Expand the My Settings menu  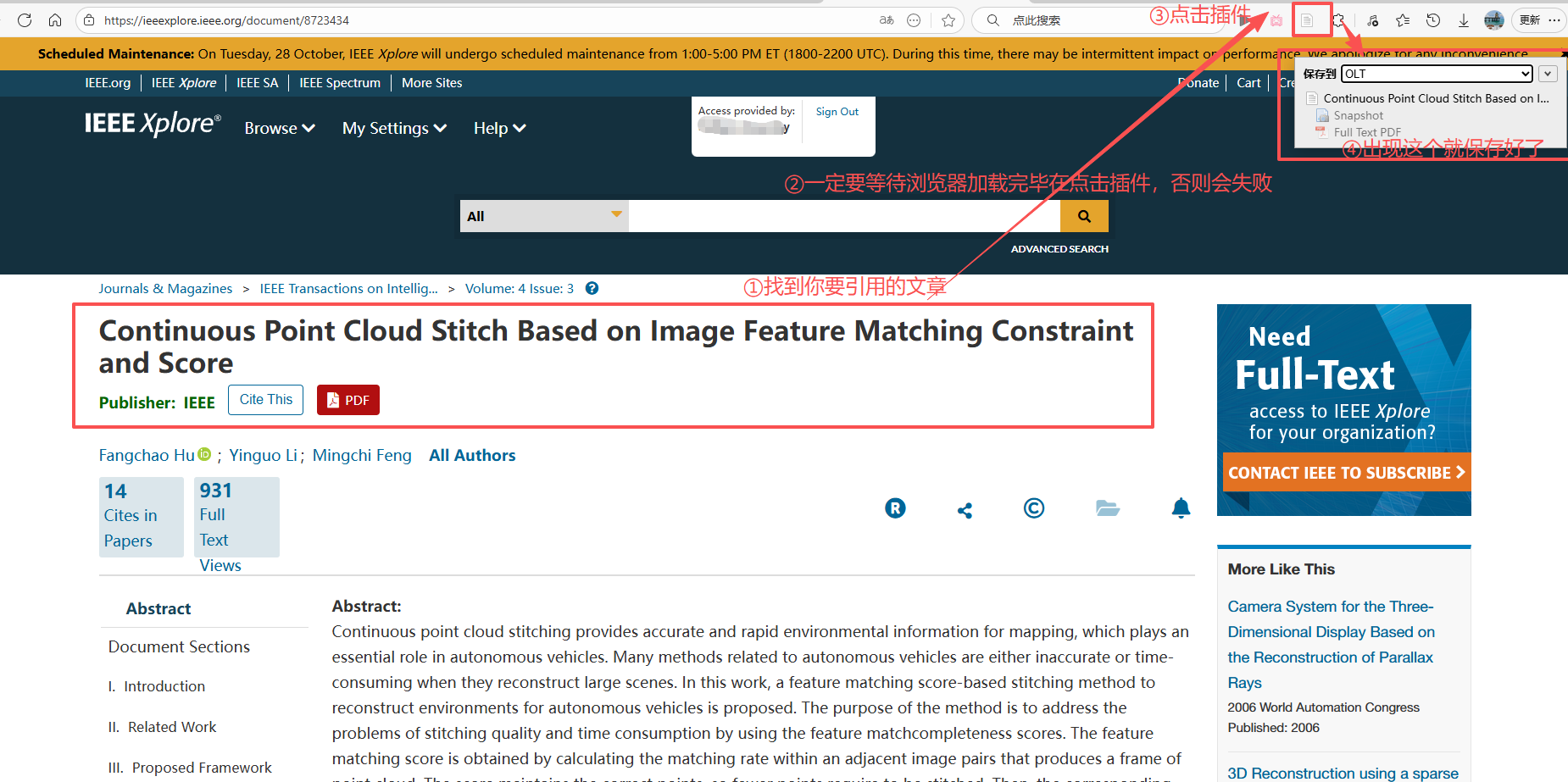coord(394,128)
